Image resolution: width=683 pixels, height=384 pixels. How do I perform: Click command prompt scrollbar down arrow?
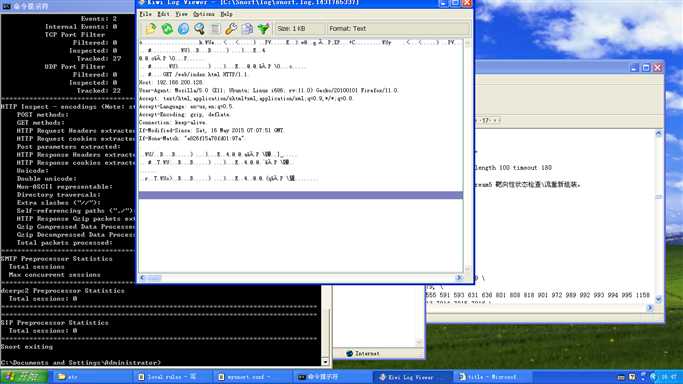click(325, 362)
